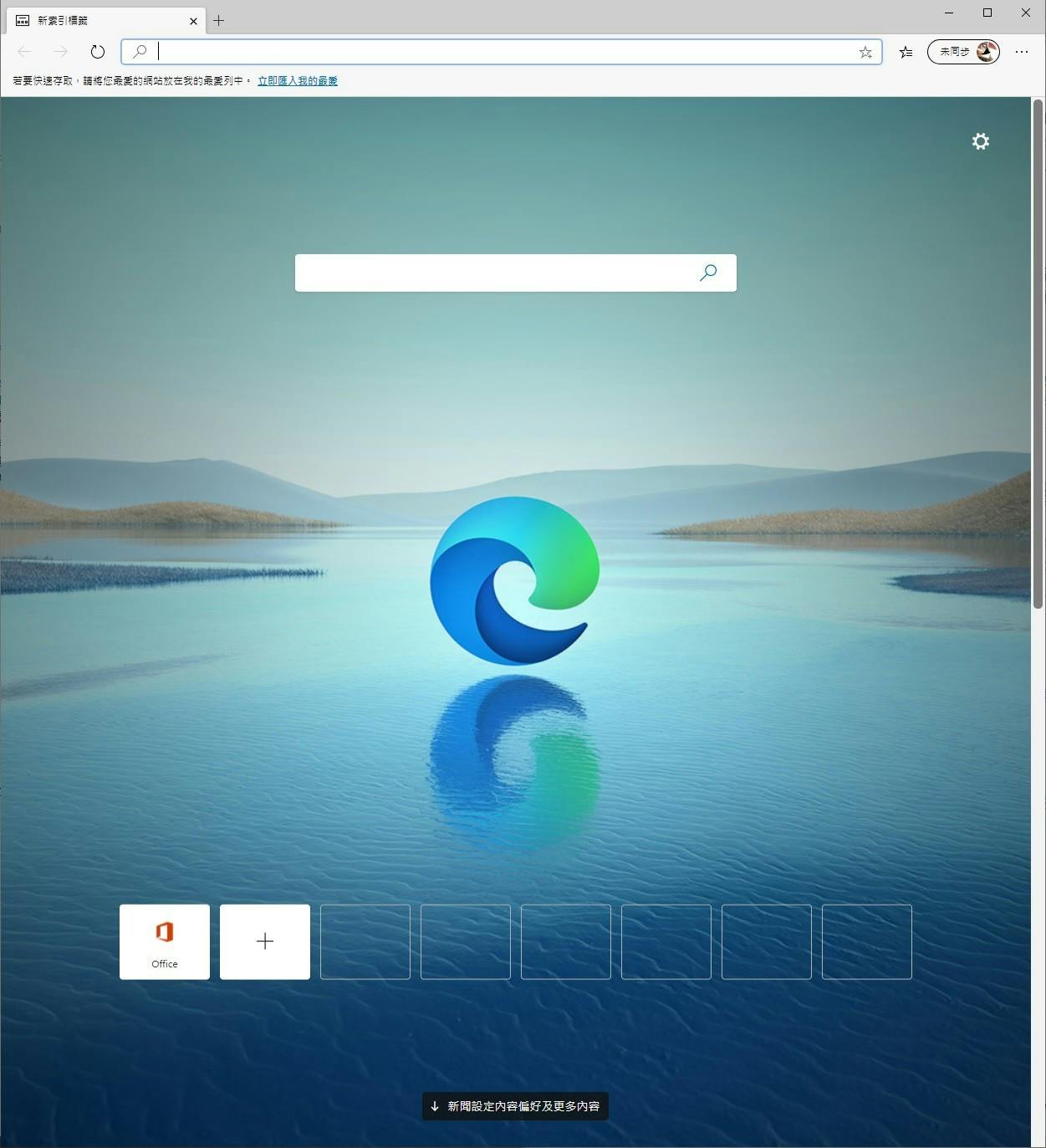Add this page to favorites with the star icon
This screenshot has height=1148, width=1046.
865,52
